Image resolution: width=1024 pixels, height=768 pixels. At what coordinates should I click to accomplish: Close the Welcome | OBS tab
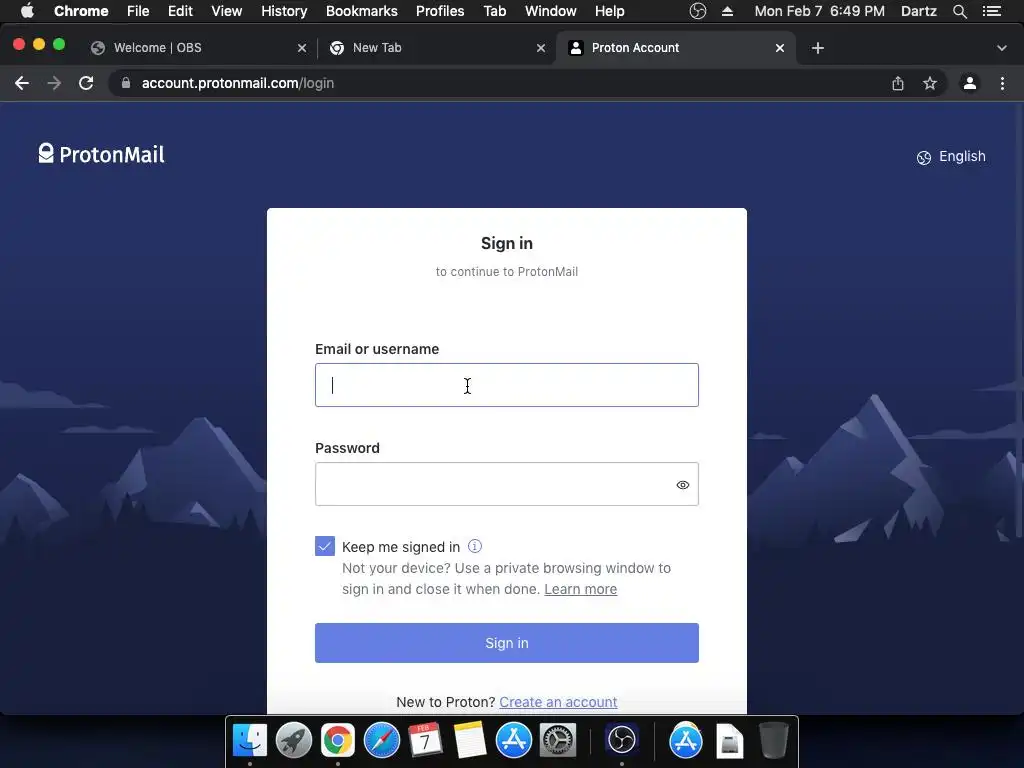point(302,48)
